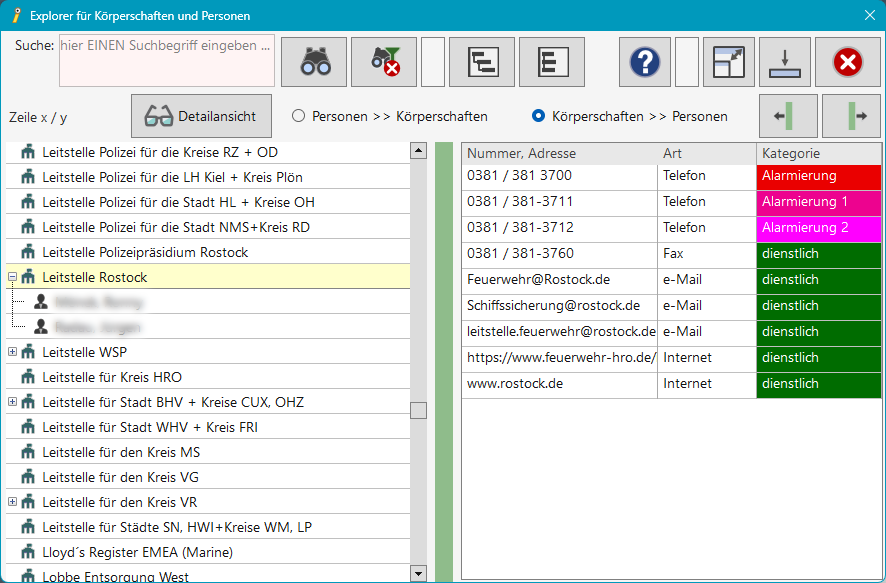This screenshot has height=583, width=886.
Task: Clear the search filter with the binoculars-X icon
Action: [383, 62]
